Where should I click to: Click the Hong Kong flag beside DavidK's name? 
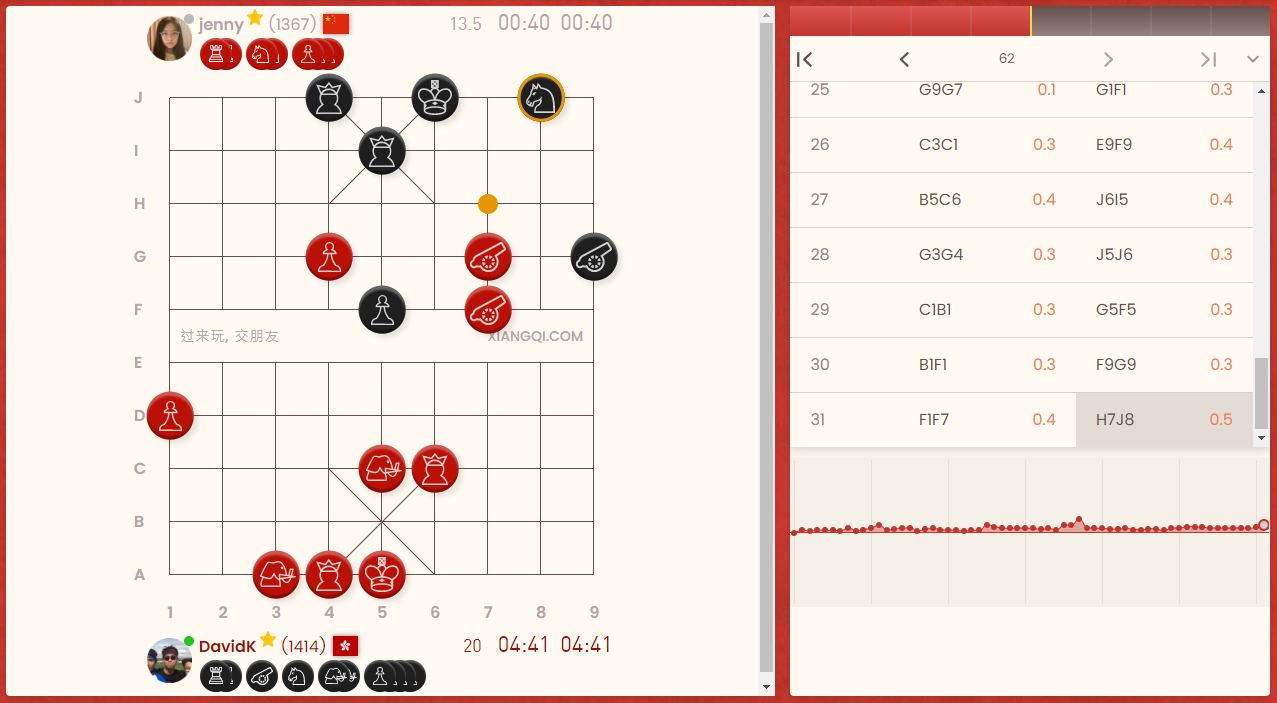pos(344,646)
